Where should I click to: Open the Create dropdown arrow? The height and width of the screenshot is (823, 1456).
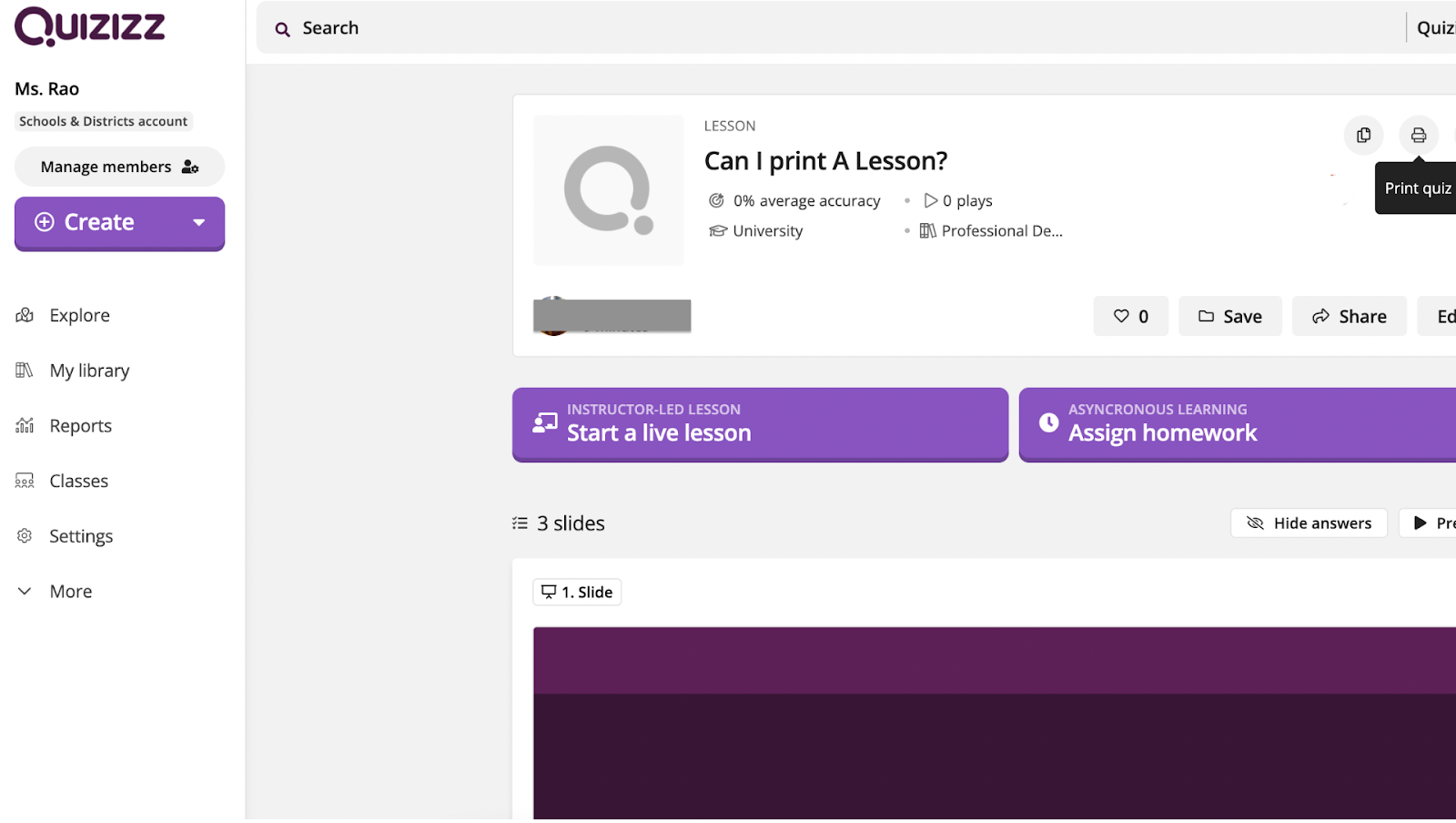pos(198,223)
